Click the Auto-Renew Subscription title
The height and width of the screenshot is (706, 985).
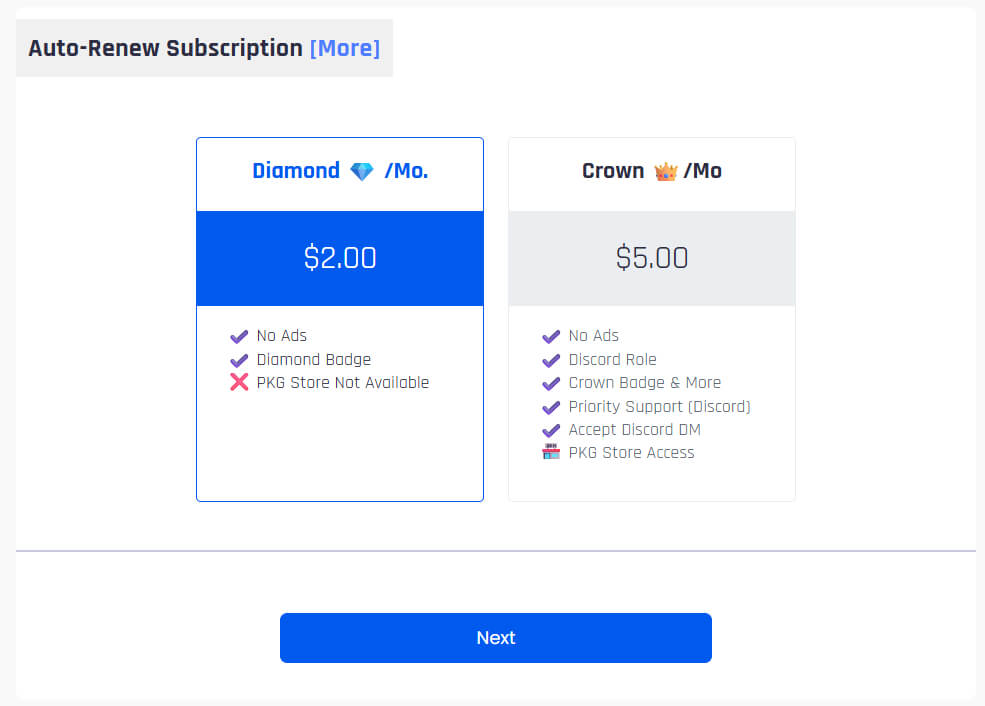click(x=165, y=48)
